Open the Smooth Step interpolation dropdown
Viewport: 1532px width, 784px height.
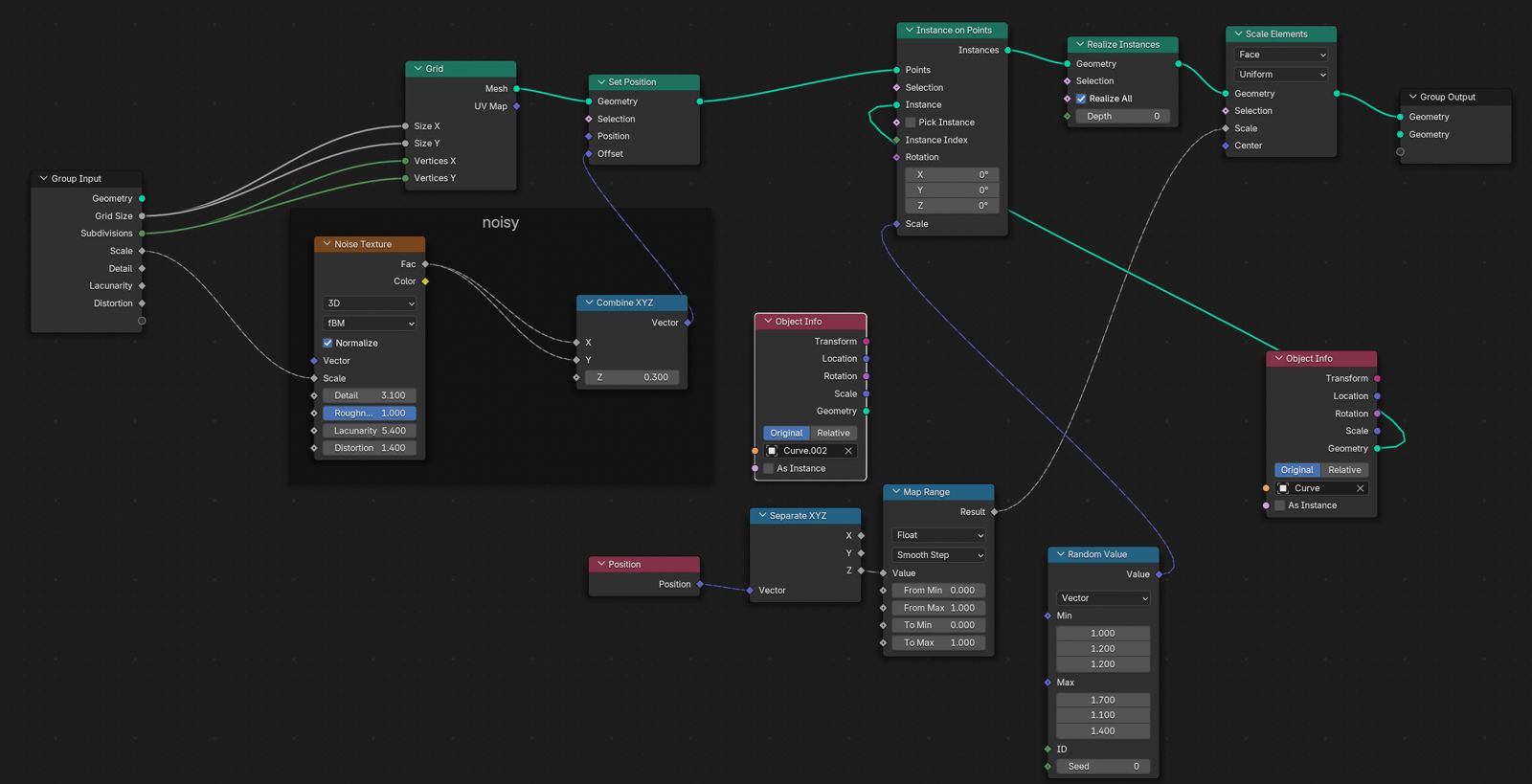point(938,555)
